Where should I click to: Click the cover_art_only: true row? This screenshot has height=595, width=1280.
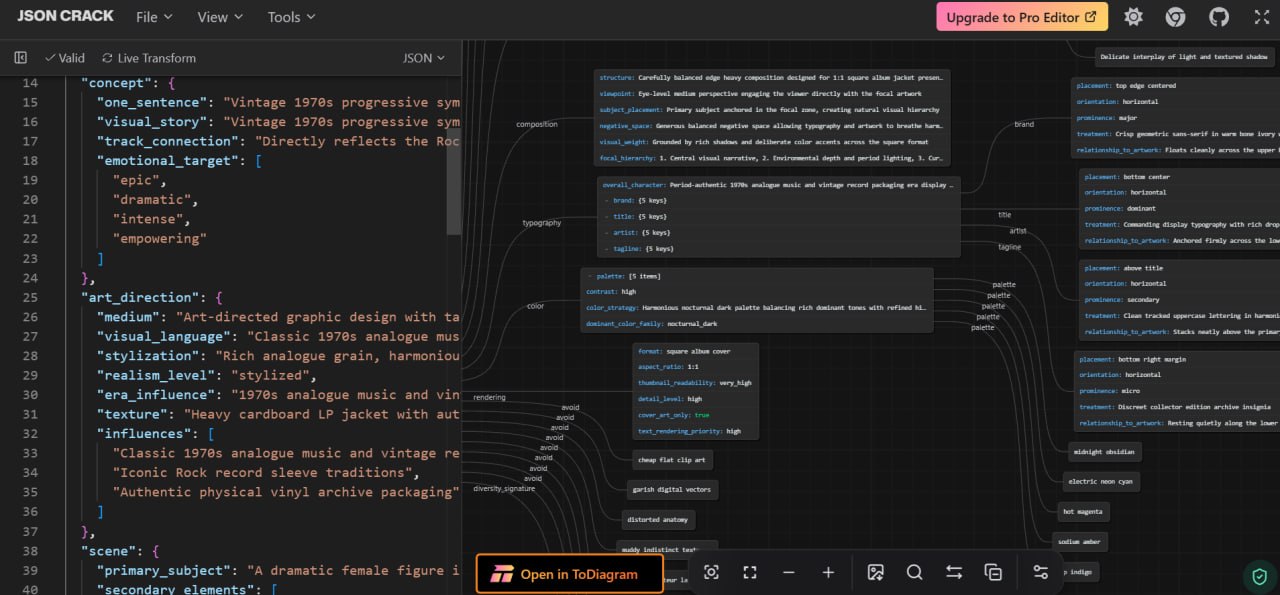tap(696, 415)
